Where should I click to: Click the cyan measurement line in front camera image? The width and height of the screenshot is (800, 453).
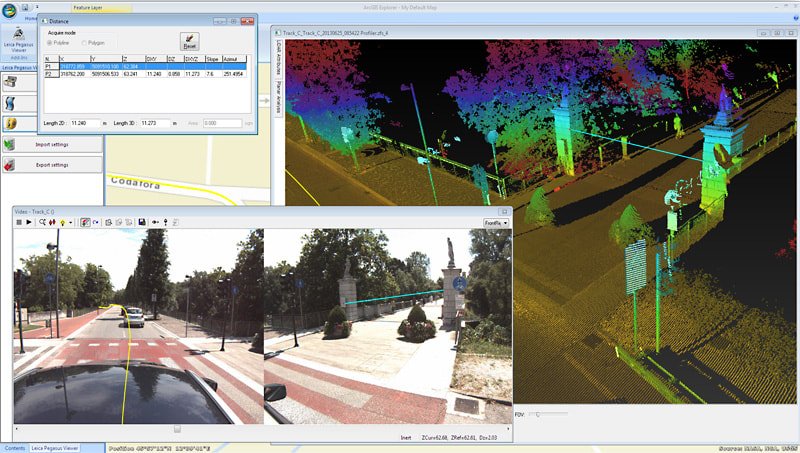point(393,297)
